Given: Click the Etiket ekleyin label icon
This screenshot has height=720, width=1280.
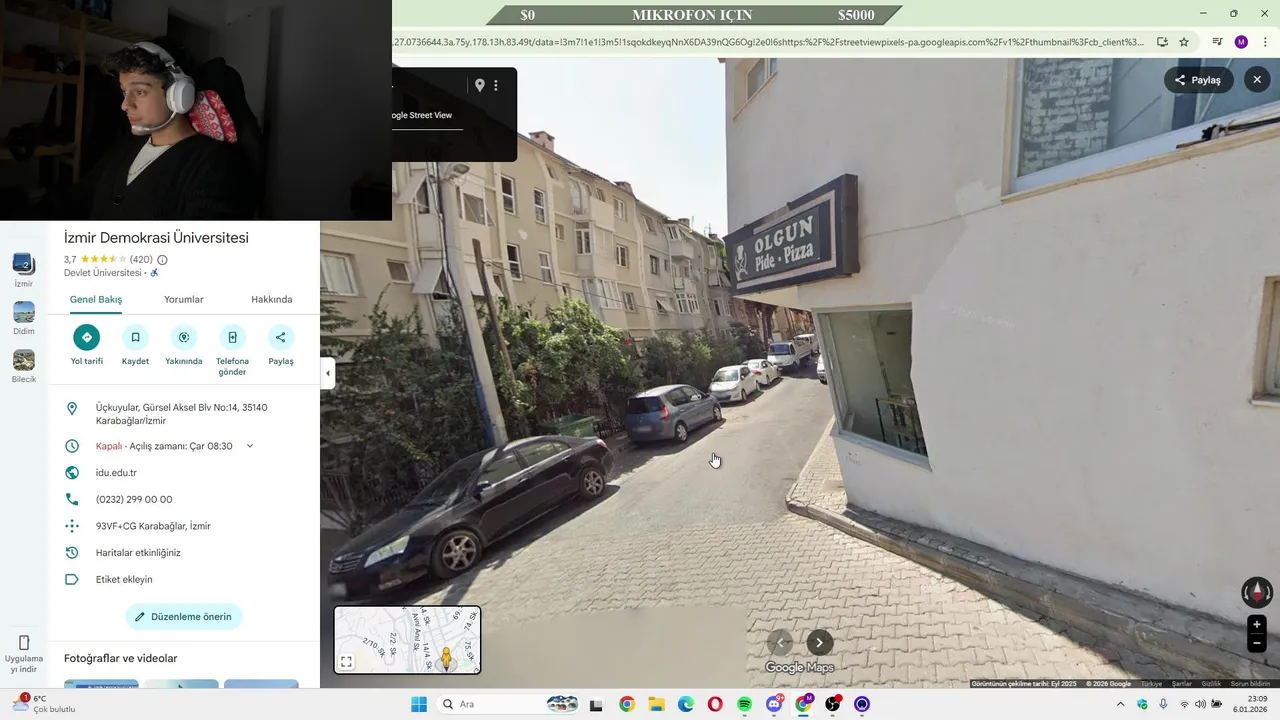Looking at the screenshot, I should [x=72, y=579].
